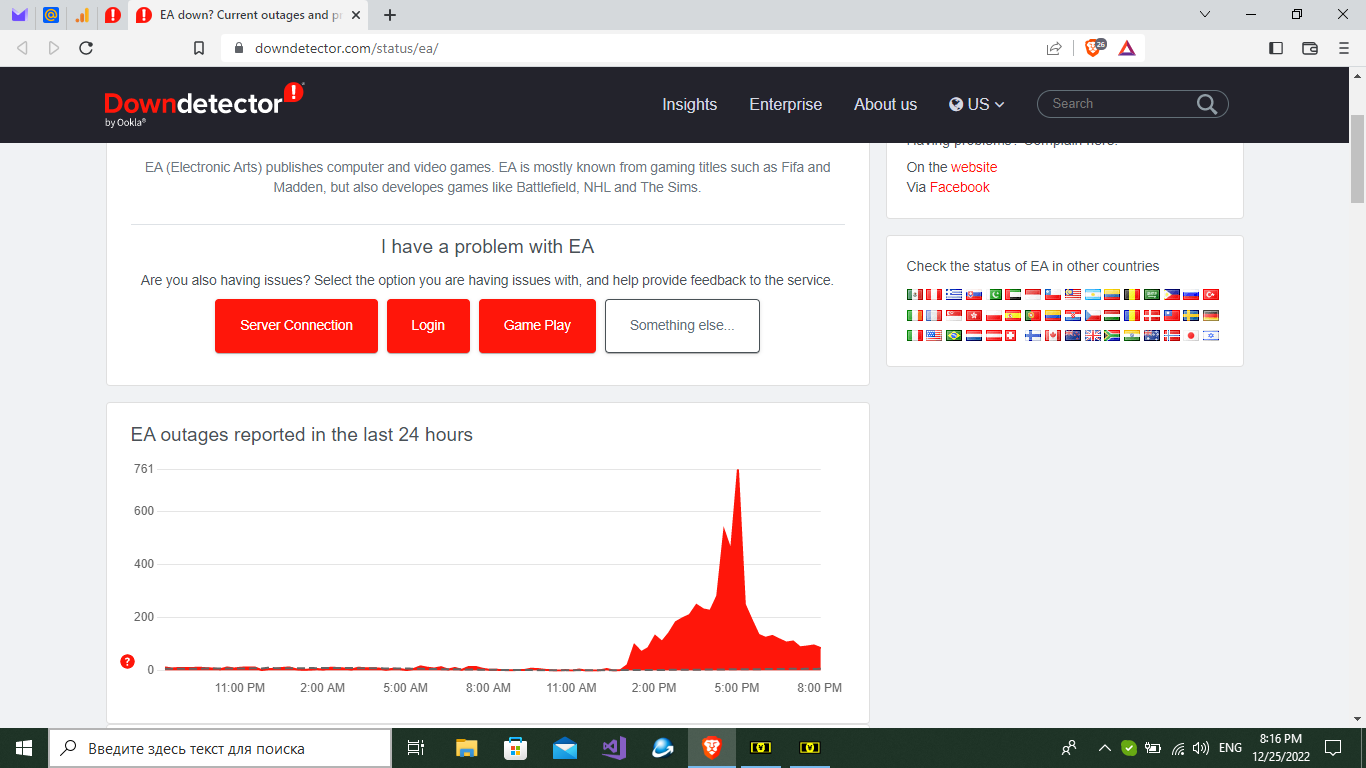Select the Hong Kong flag
Screen dimensions: 1366x768
[x=974, y=316]
